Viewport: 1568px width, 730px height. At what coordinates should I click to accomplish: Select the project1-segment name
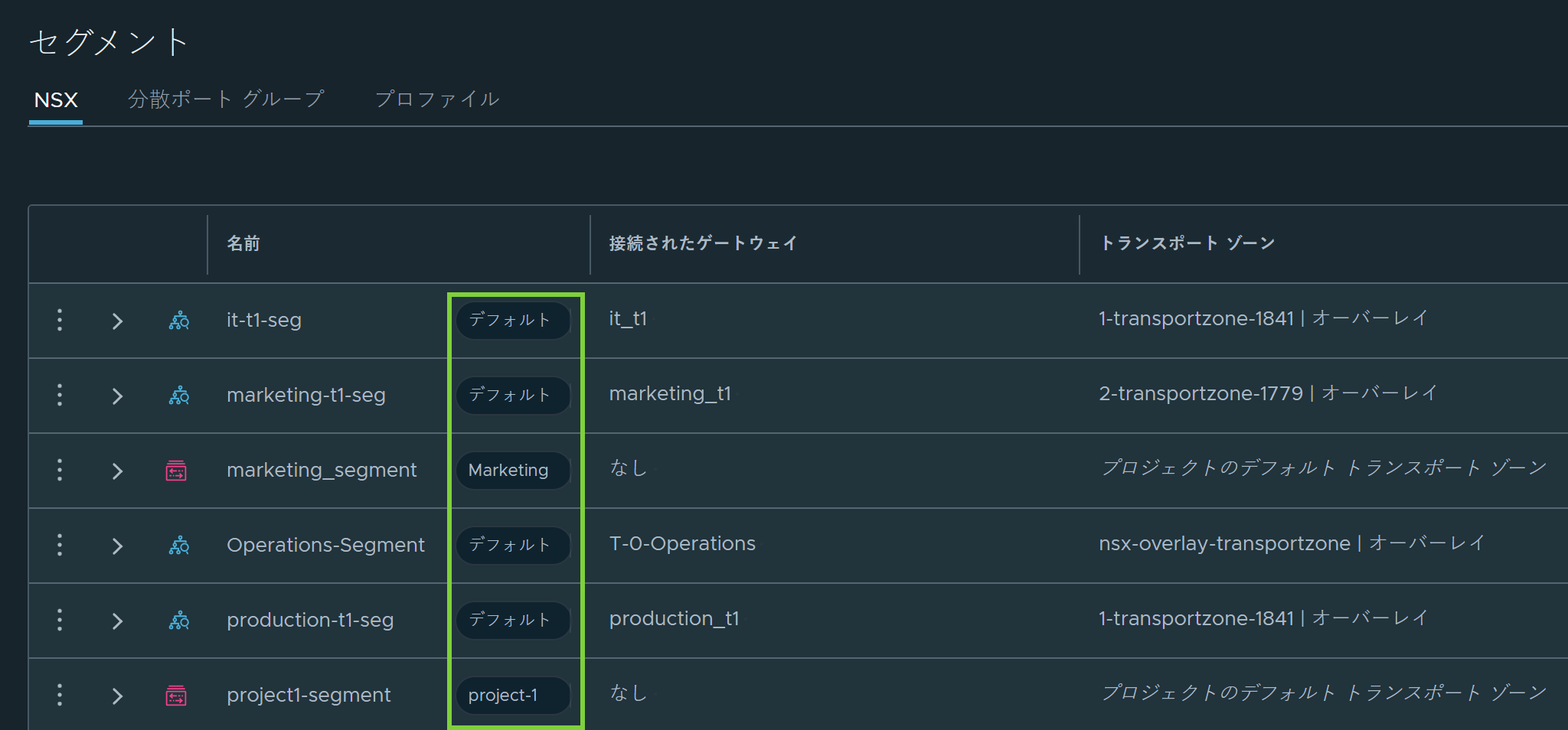[x=309, y=695]
